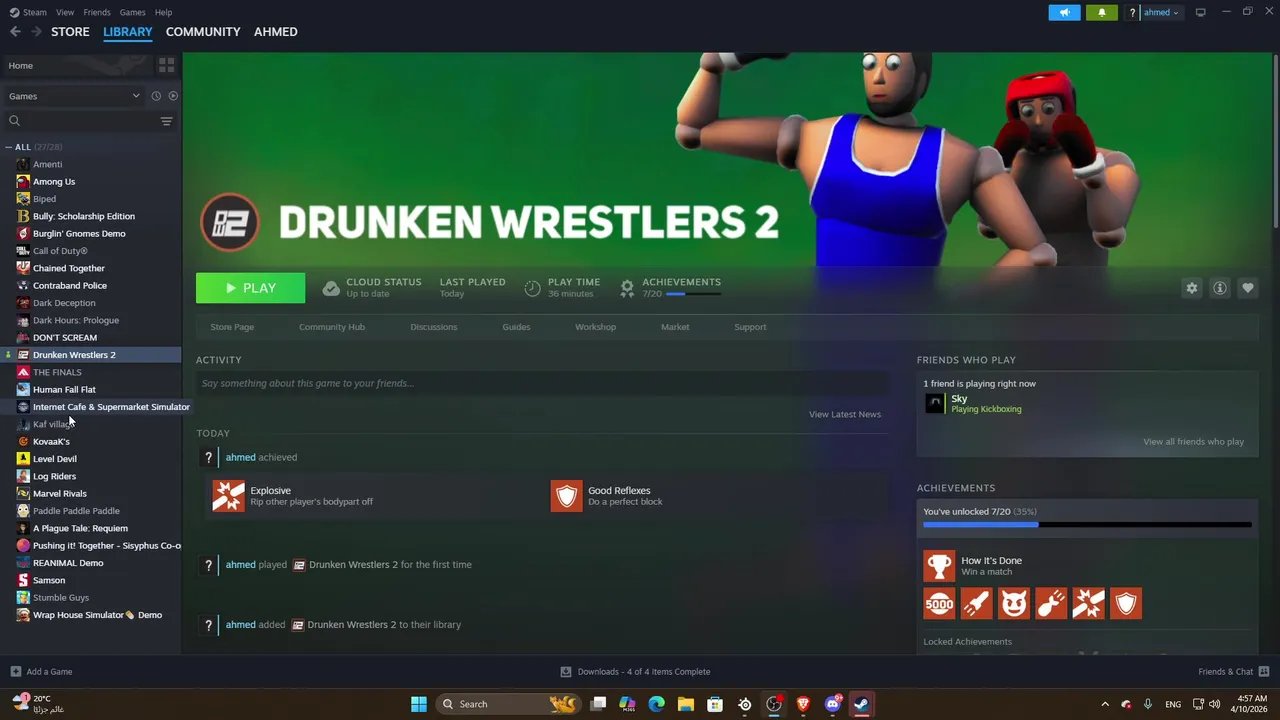Click the How It's Done trophy icon

tap(939, 565)
